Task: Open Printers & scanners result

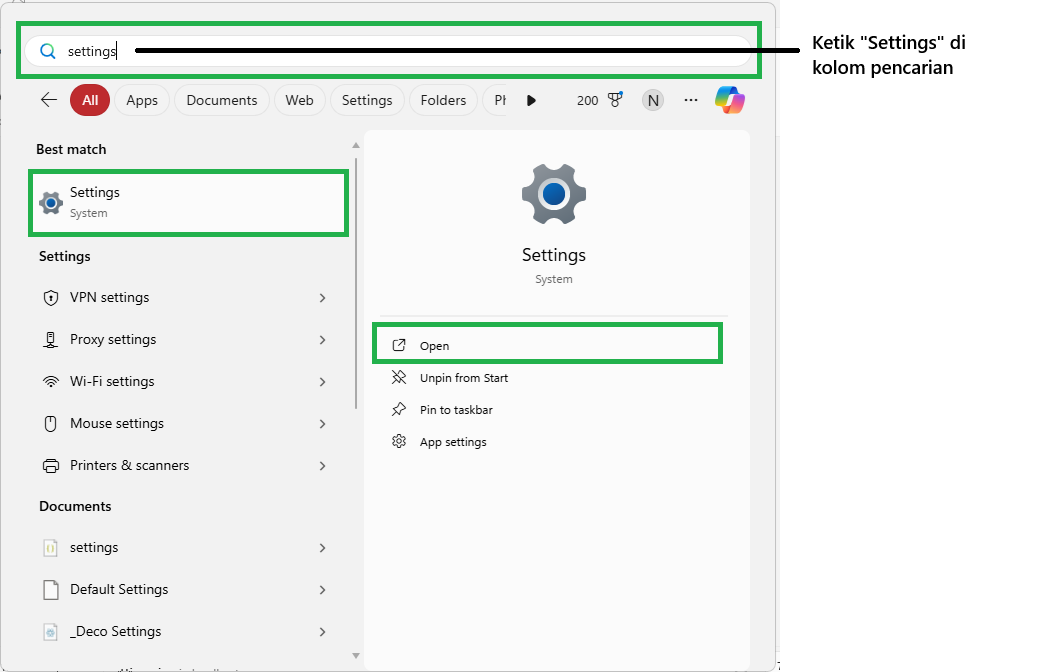Action: (186, 466)
